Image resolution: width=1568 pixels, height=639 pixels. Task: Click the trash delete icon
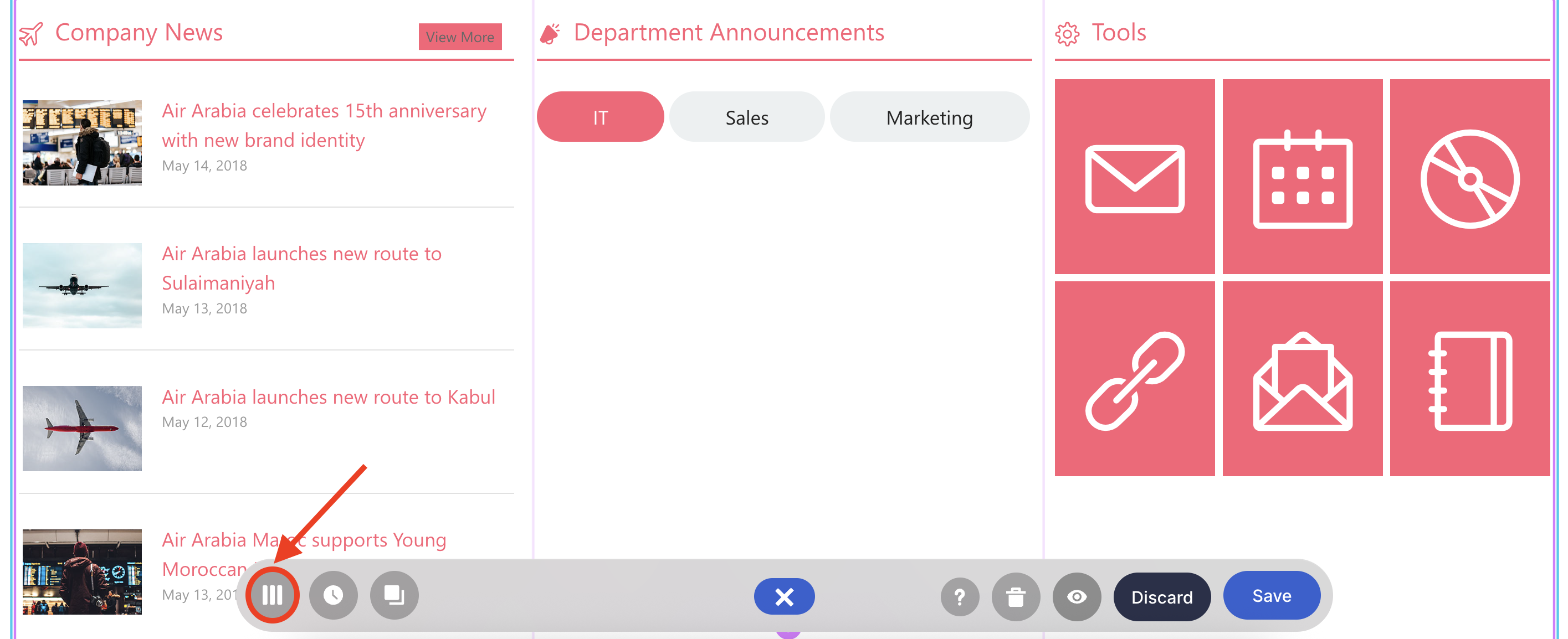pos(1015,596)
